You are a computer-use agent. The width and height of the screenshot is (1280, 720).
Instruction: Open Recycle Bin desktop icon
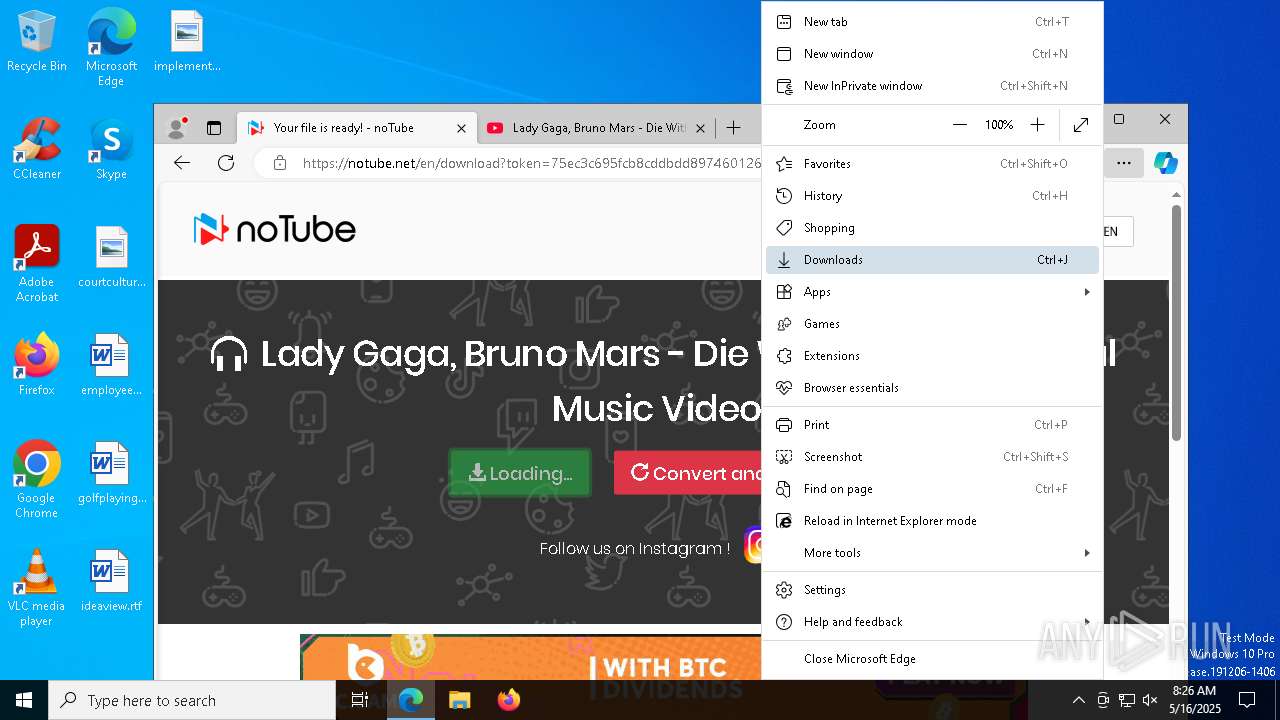coord(37,42)
